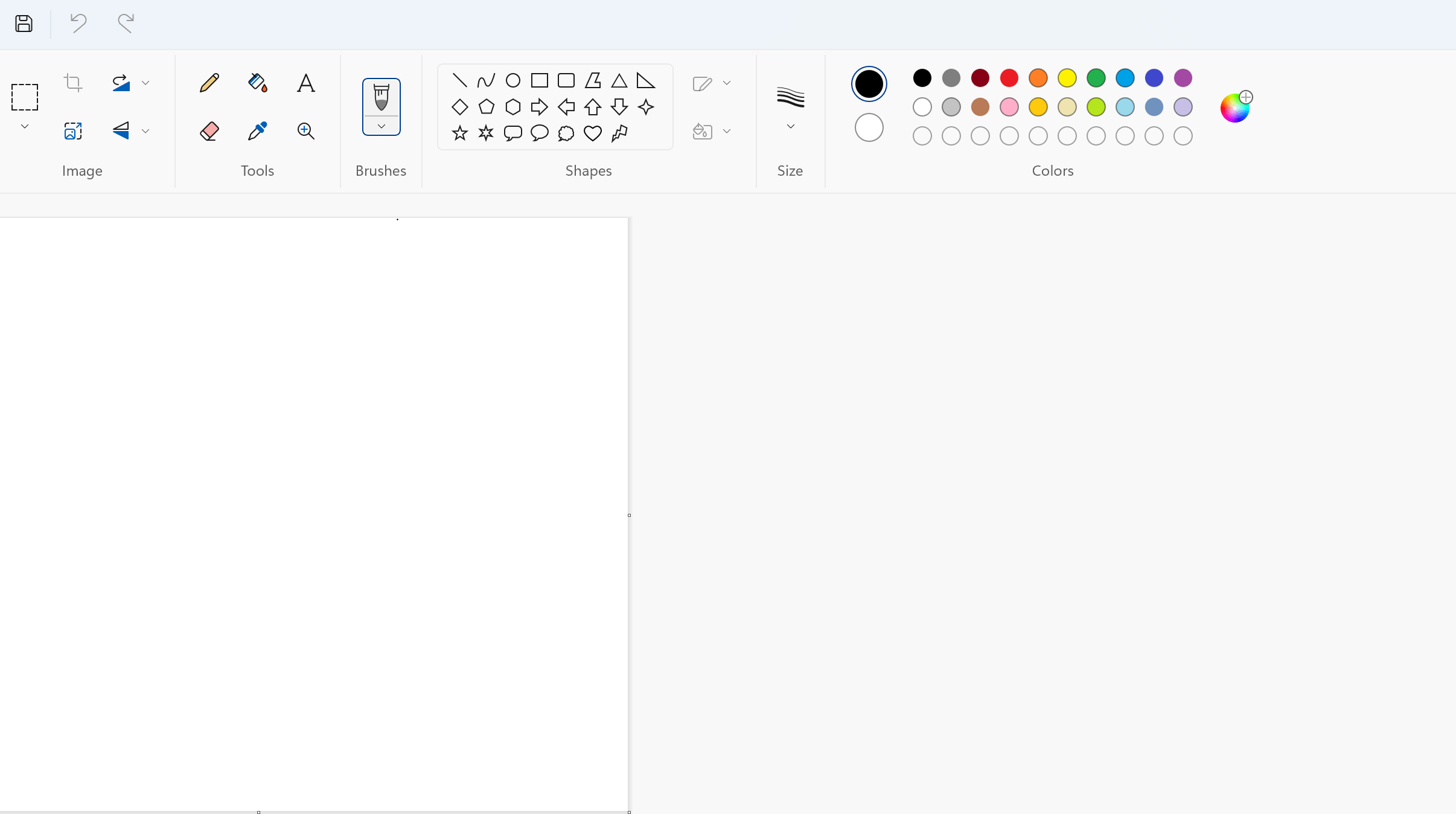Click the Flip image icon
This screenshot has height=814, width=1456.
click(121, 131)
